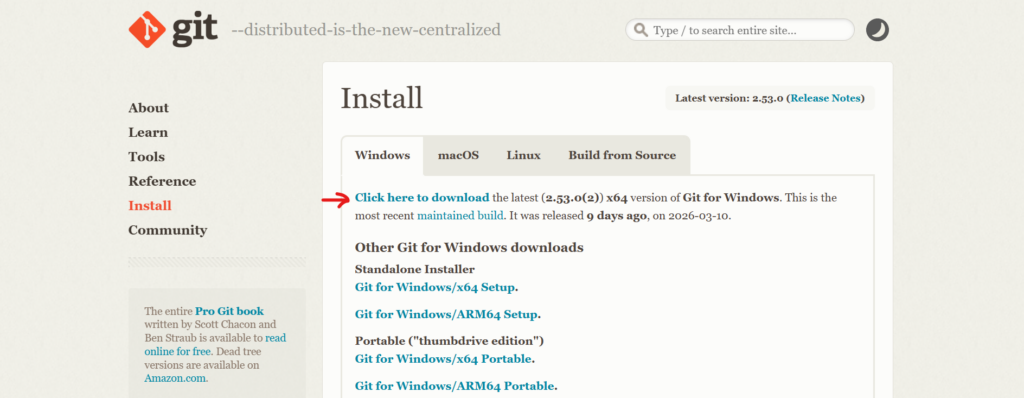Click the Install page heading
This screenshot has width=1024, height=398.
pyautogui.click(x=382, y=98)
